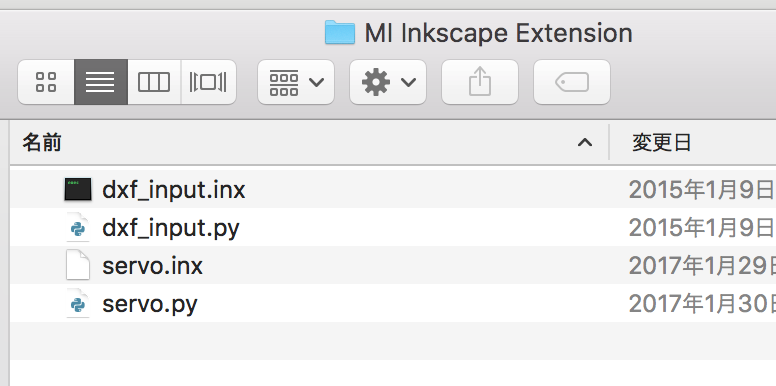Select the servo.inx file name
Image resolution: width=776 pixels, height=386 pixels.
(152, 266)
